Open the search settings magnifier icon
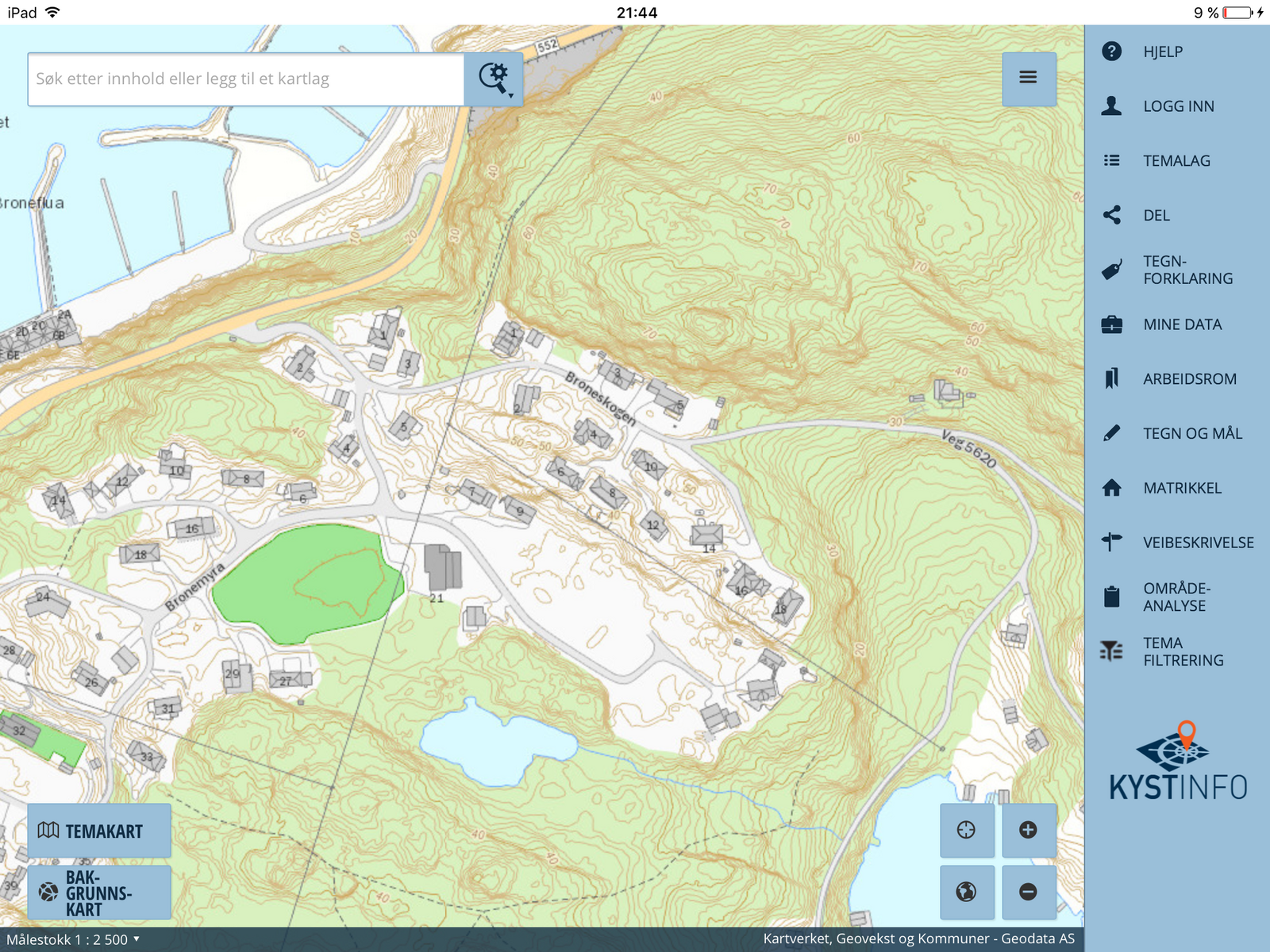1270x952 pixels. coord(494,79)
